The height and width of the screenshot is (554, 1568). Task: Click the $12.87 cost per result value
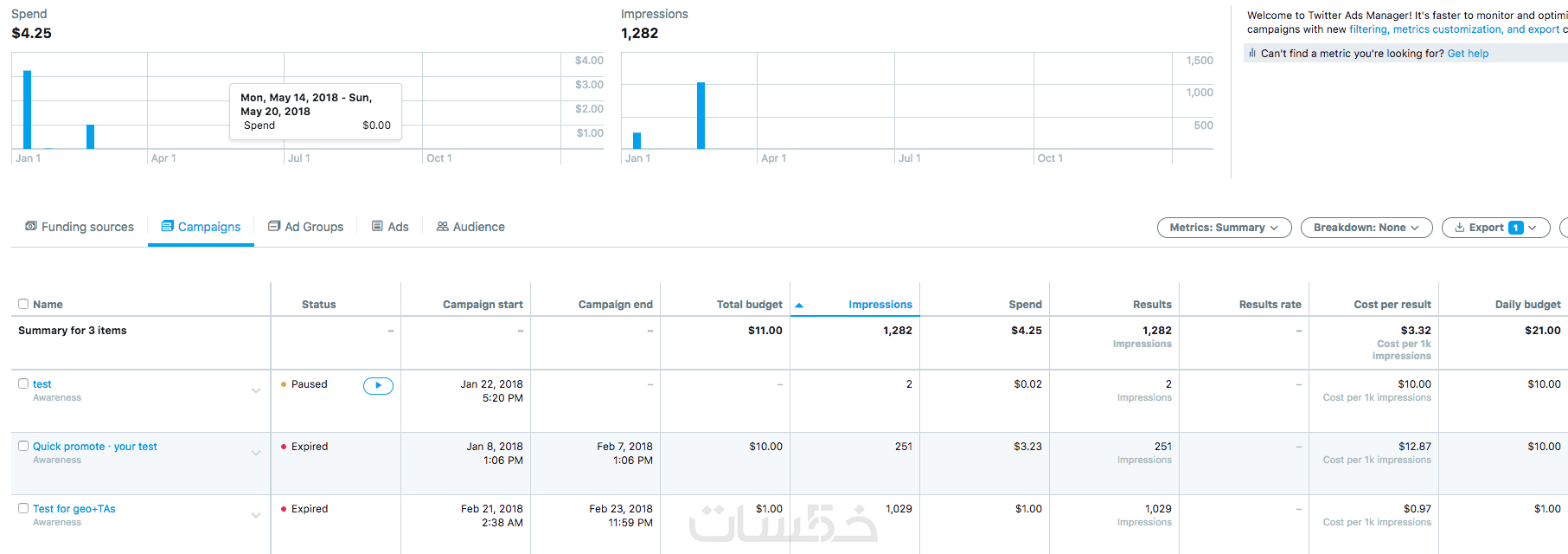[1415, 447]
